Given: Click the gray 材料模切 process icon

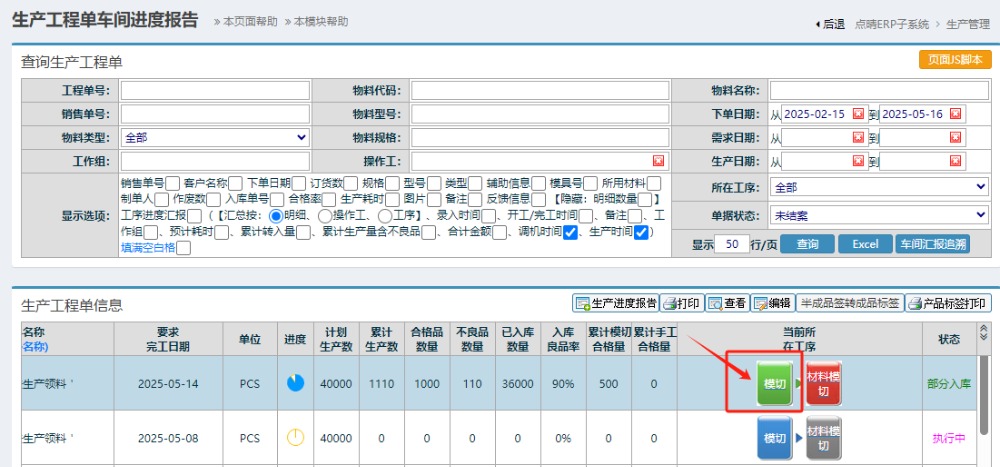Looking at the screenshot, I should [x=823, y=439].
